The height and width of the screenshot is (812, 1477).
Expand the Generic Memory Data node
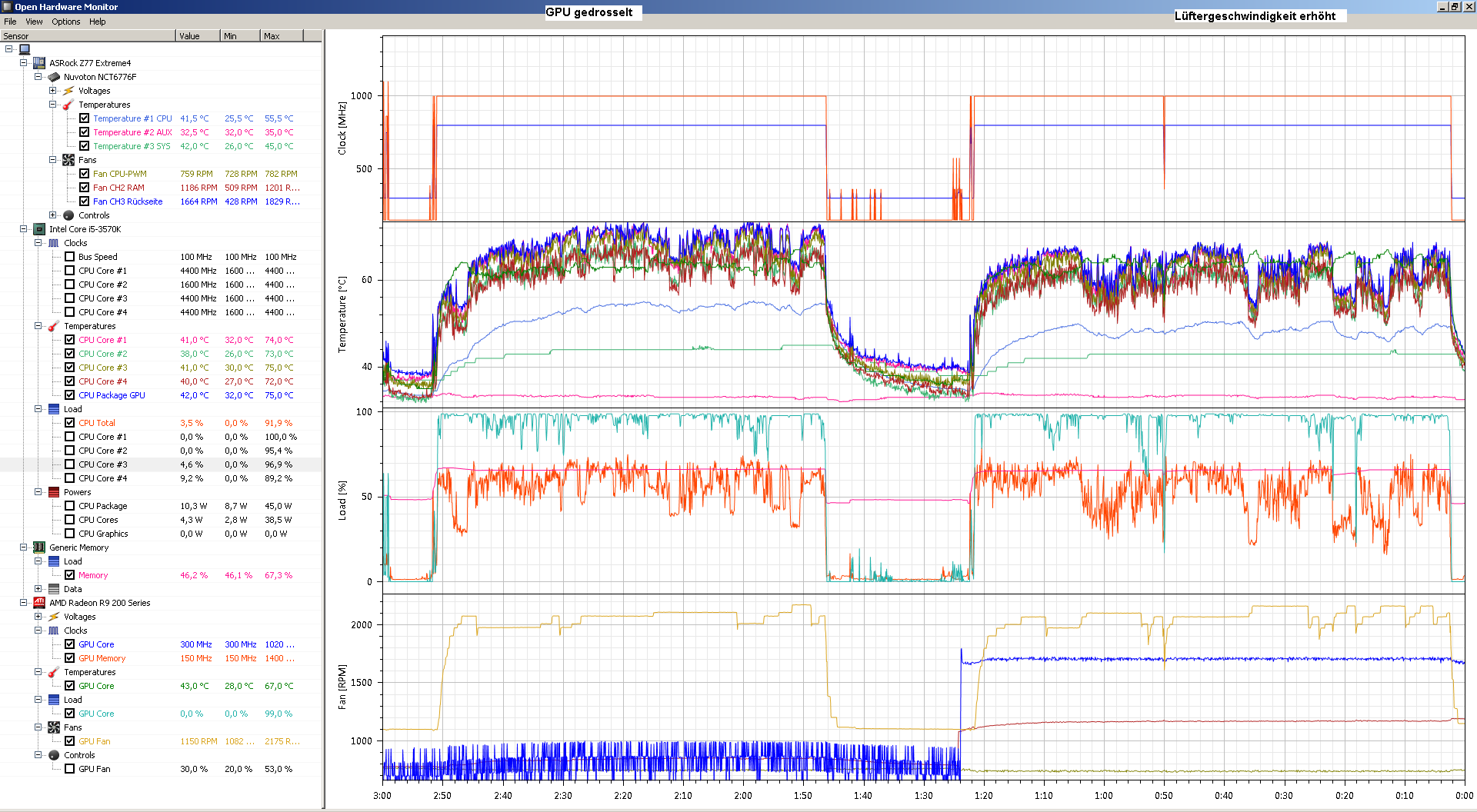38,589
